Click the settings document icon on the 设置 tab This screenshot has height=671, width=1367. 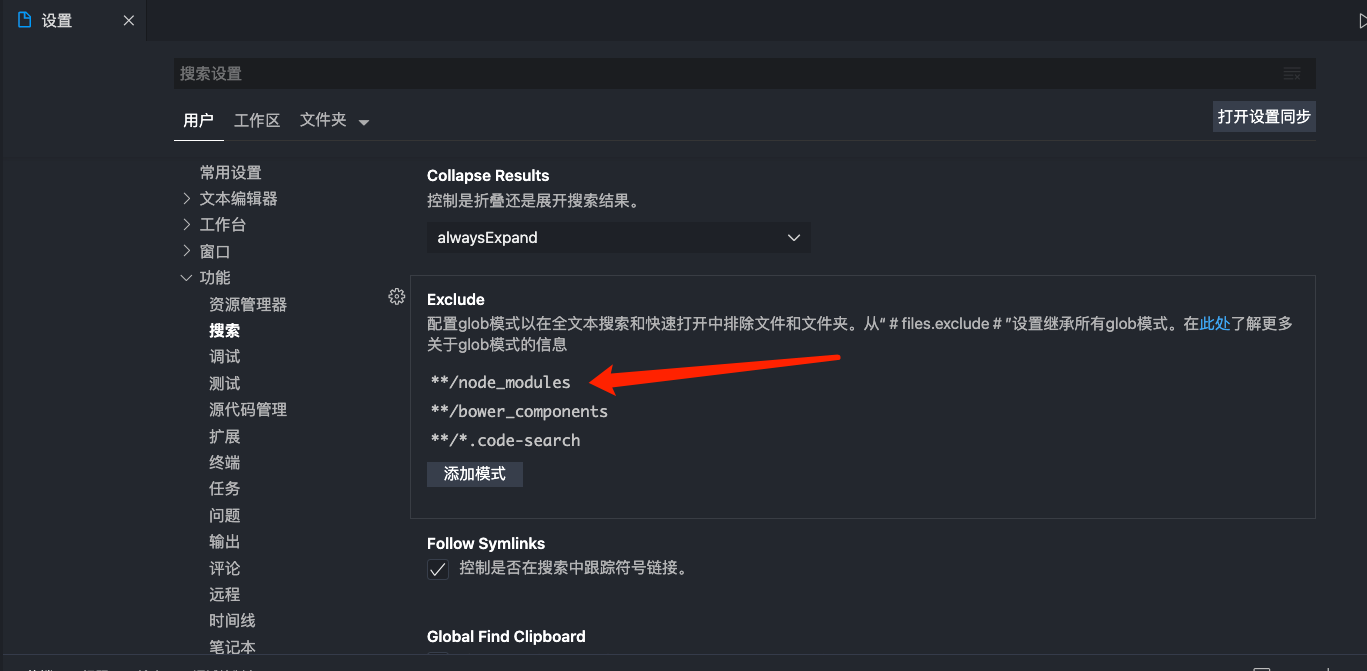tap(23, 18)
